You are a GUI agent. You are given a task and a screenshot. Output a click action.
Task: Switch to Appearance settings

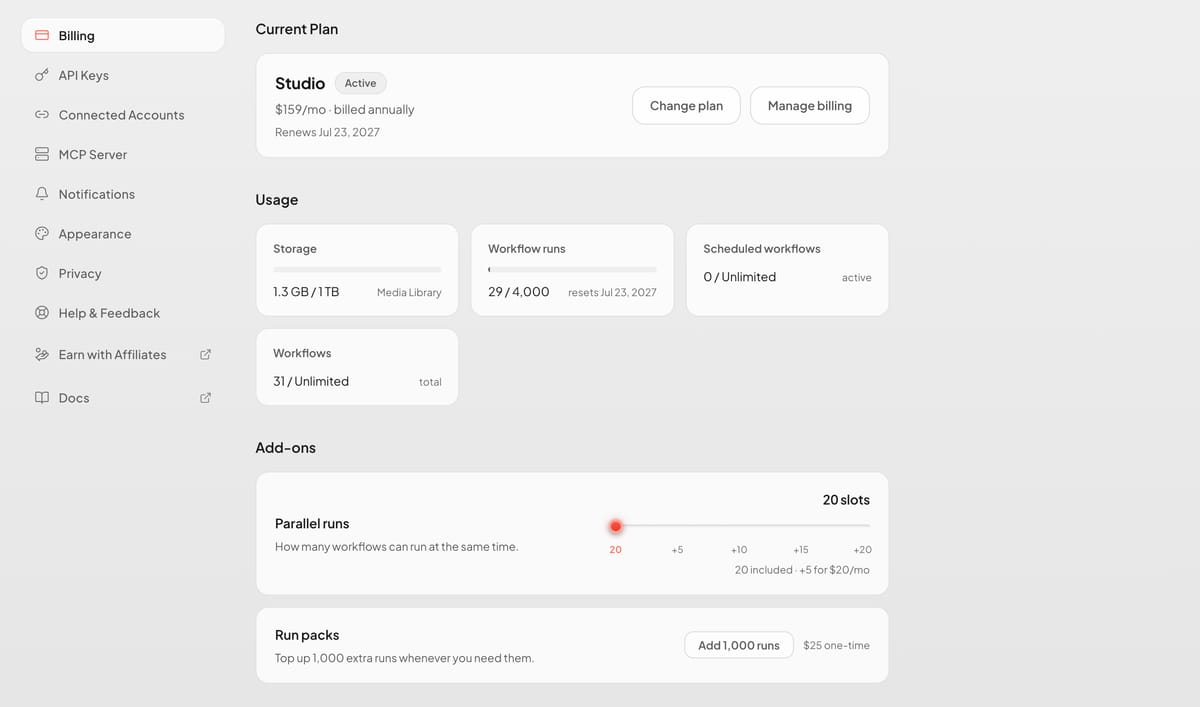click(123, 234)
